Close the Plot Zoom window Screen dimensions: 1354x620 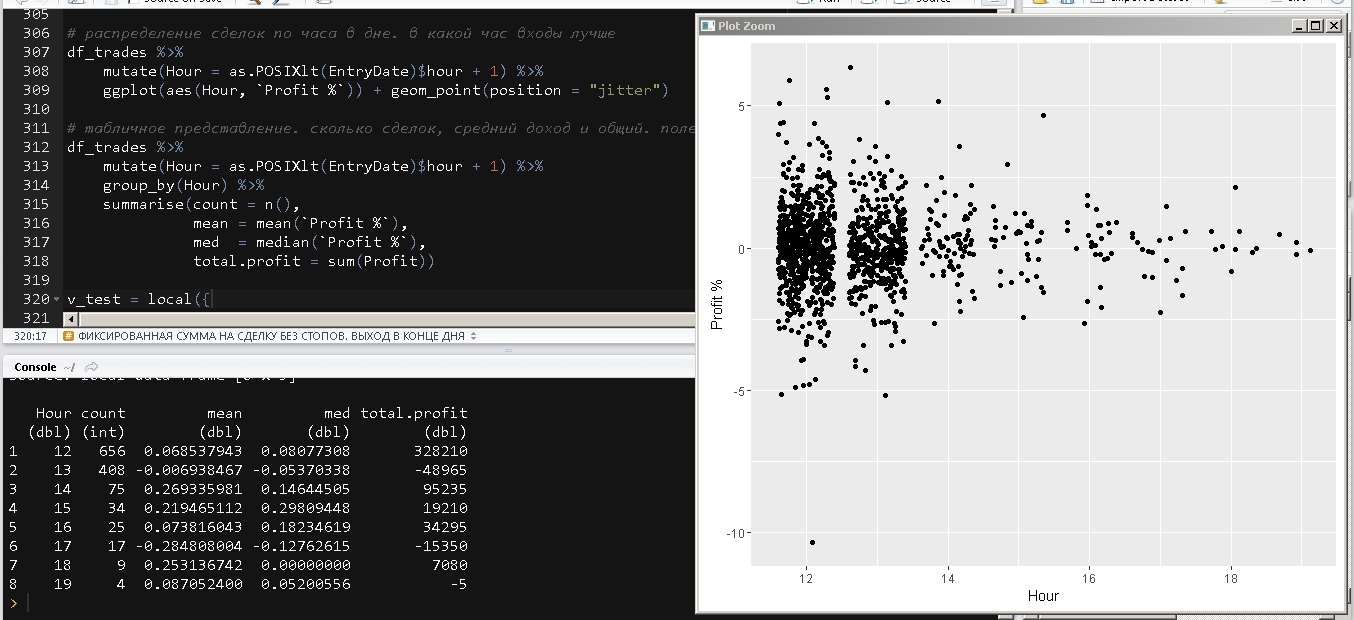tap(1332, 26)
